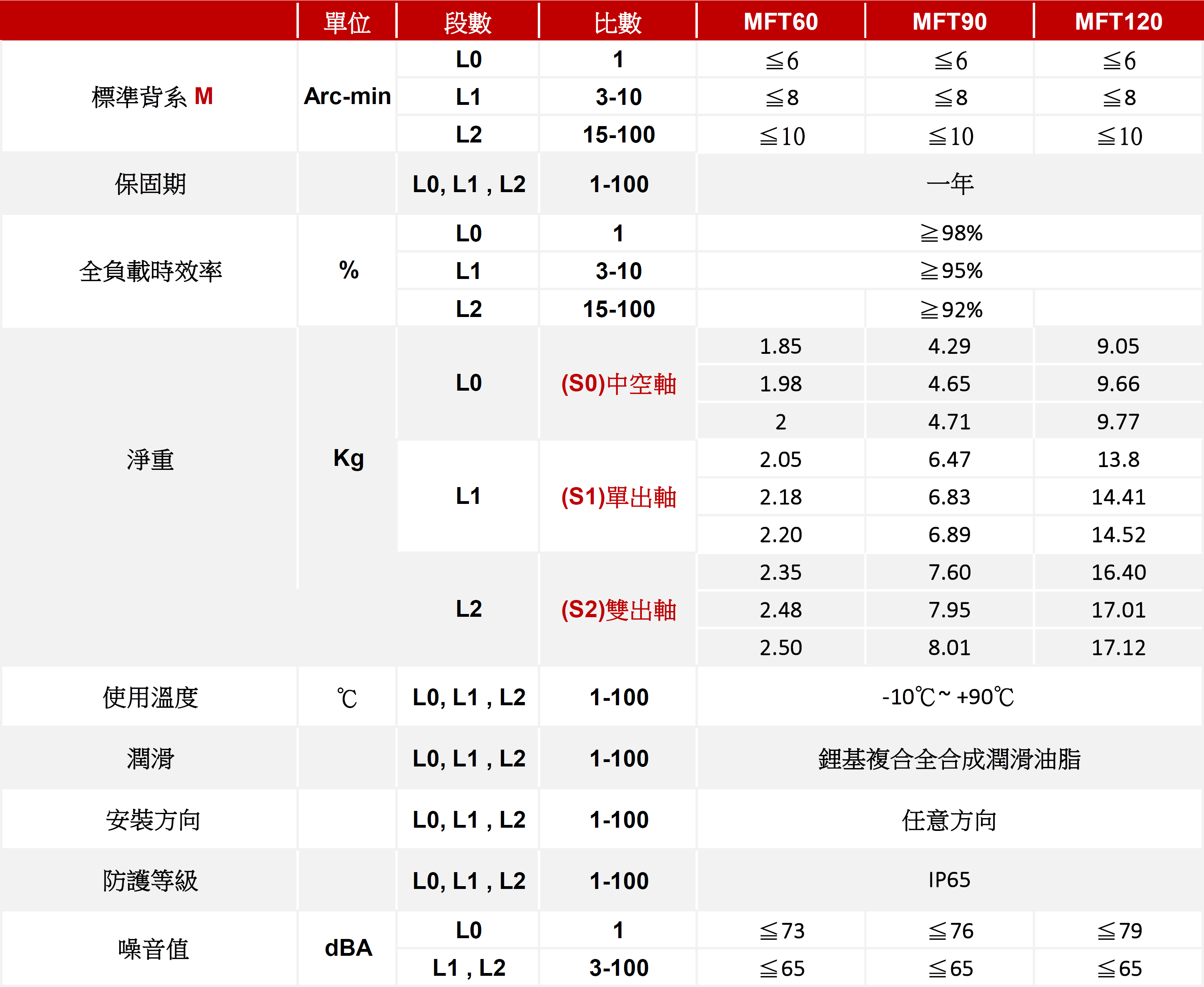Select the 保固期 row label
The height and width of the screenshot is (987, 1204).
pos(150,184)
